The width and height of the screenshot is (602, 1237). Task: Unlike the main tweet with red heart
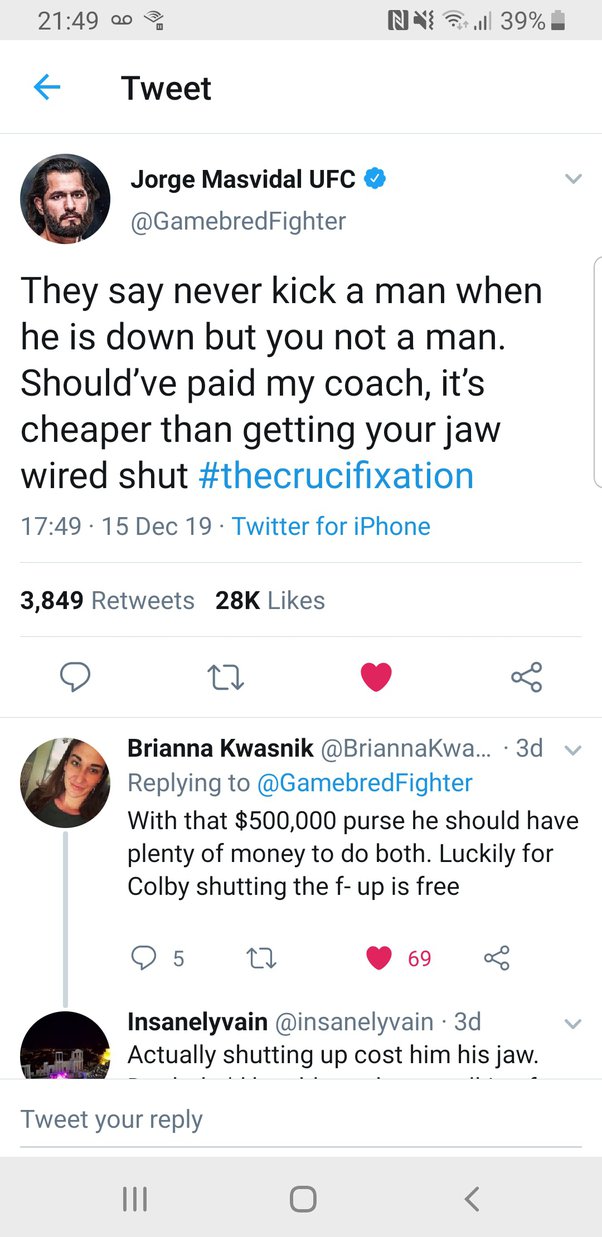pyautogui.click(x=376, y=677)
